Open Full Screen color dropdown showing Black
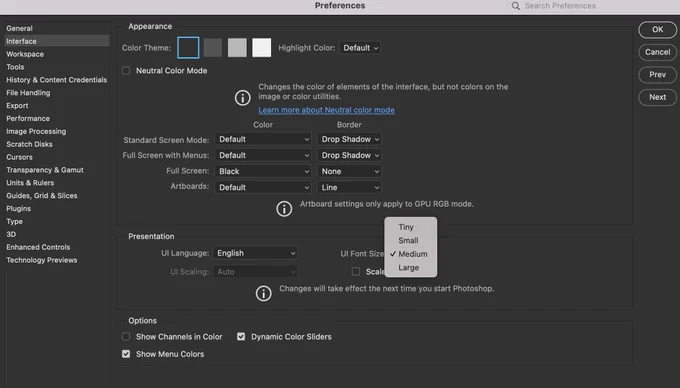Screen dimensions: 680x388 click(x=263, y=171)
